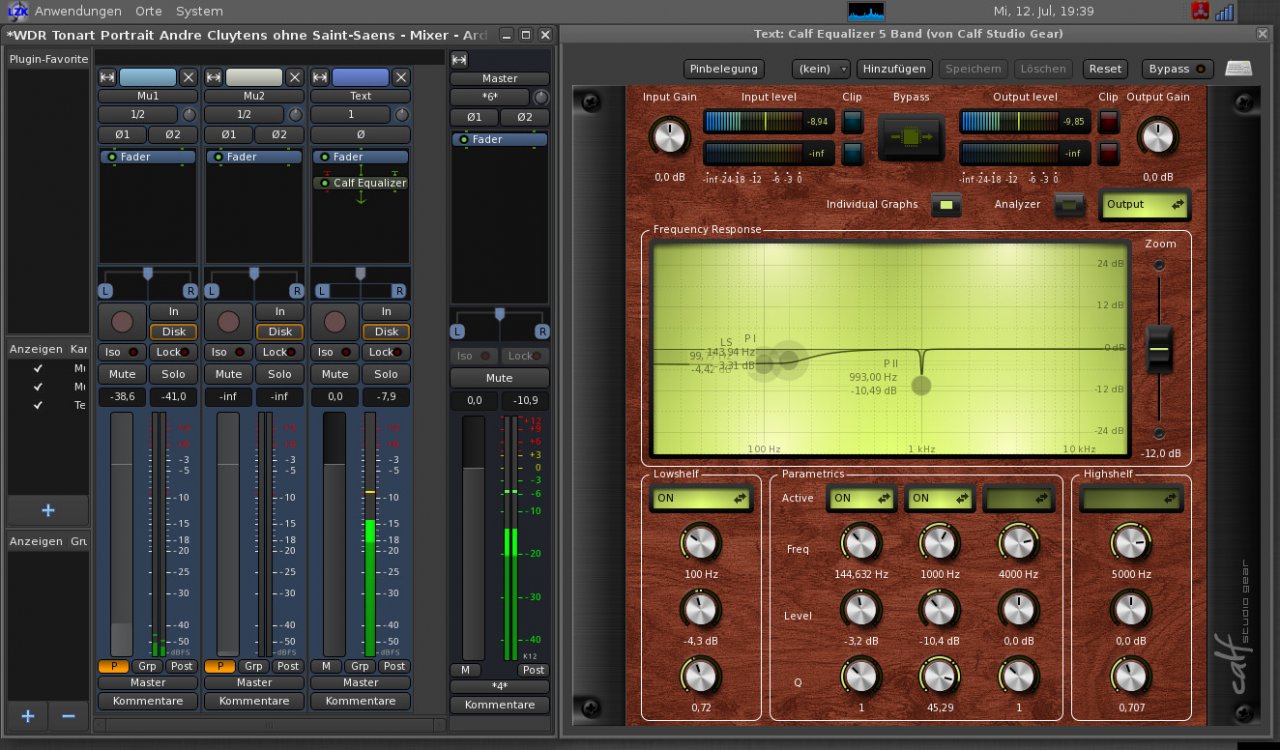Viewport: 1280px width, 750px height.
Task: Click the Output Gain knob
Action: (x=1157, y=135)
